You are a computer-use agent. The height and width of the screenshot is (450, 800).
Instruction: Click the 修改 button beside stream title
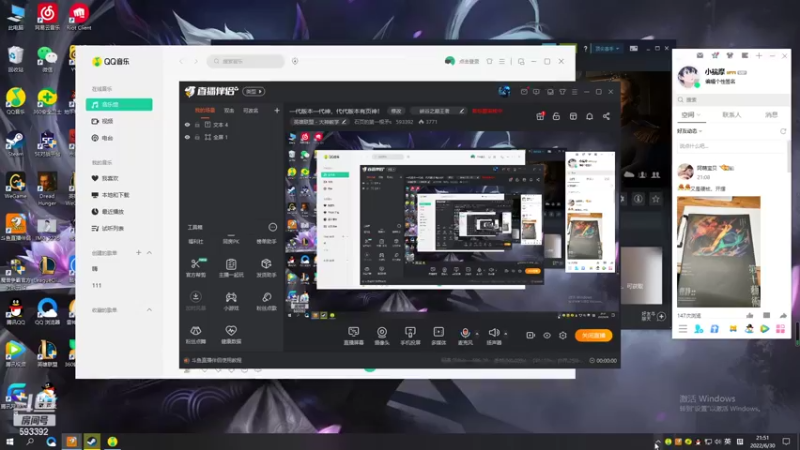pyautogui.click(x=396, y=111)
